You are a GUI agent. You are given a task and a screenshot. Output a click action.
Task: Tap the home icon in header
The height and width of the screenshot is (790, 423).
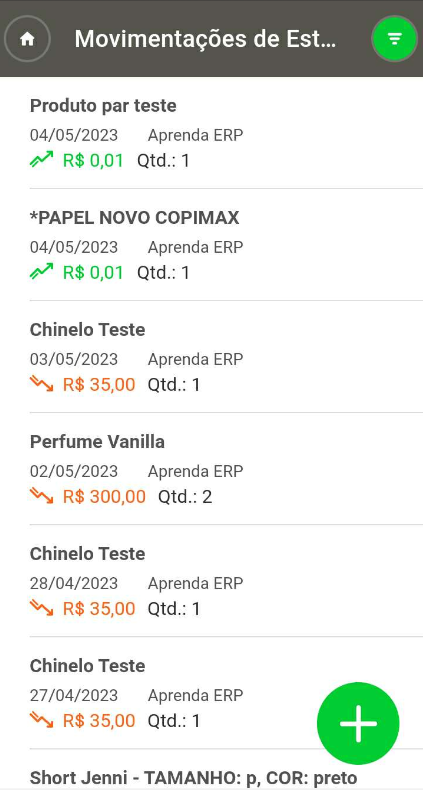pos(27,39)
